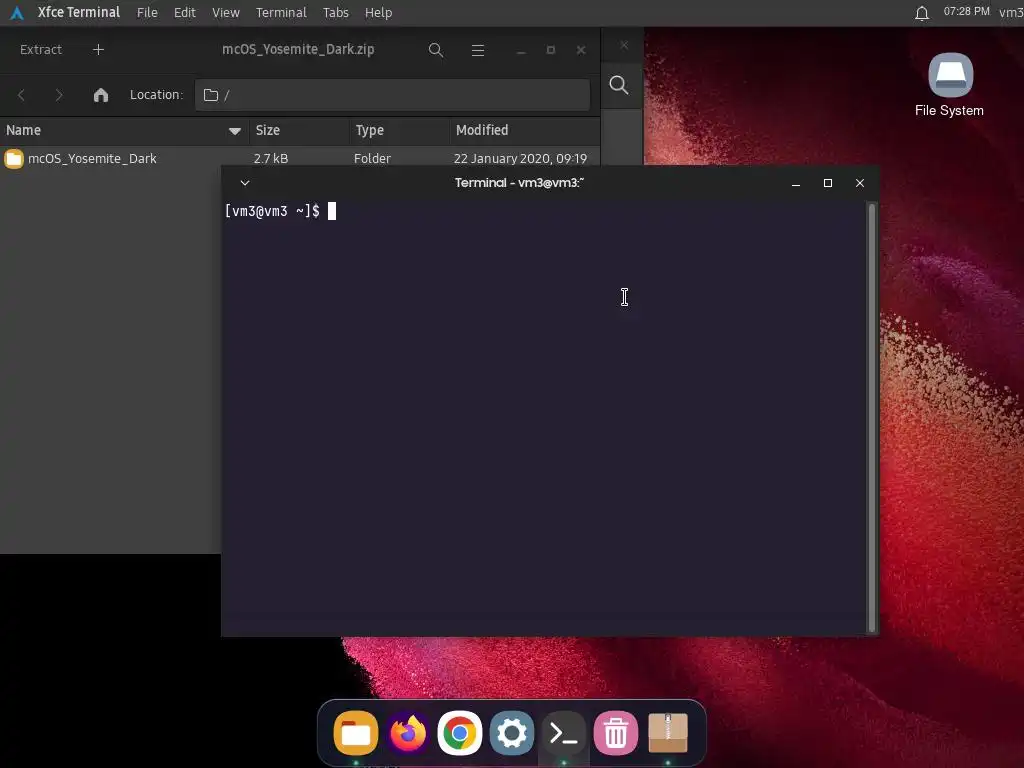1024x768 pixels.
Task: Open the file manager from the dock
Action: coord(356,733)
